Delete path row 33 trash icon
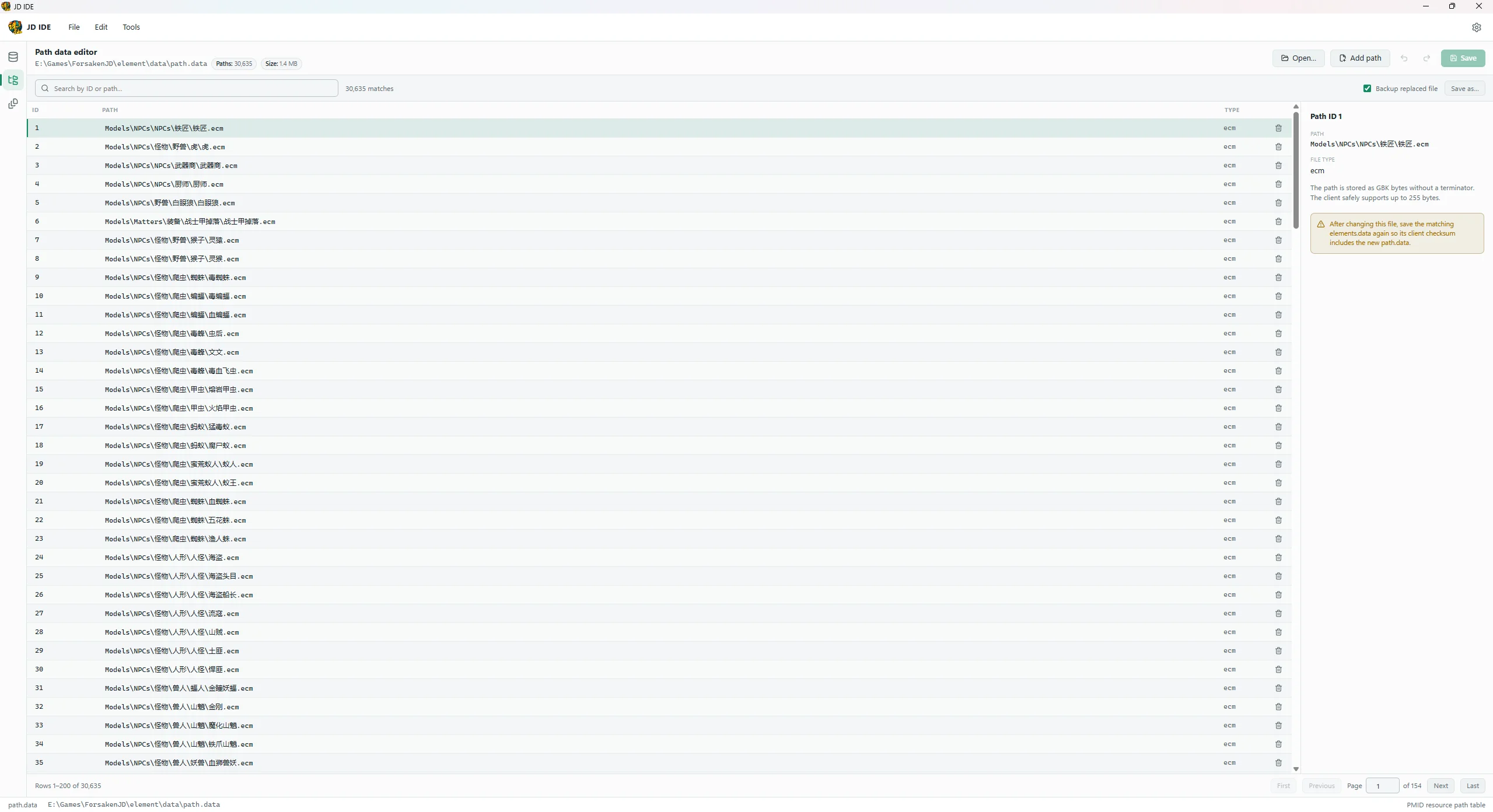This screenshot has height=812, width=1493. tap(1278, 726)
